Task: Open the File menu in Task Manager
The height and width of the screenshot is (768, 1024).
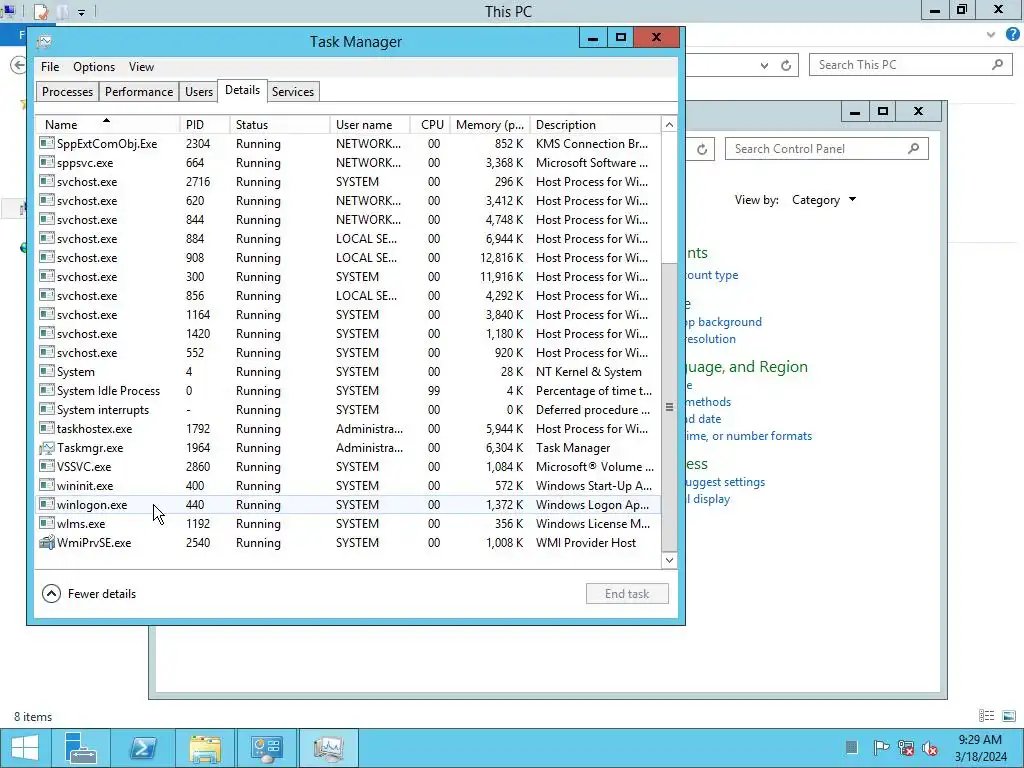Action: [50, 67]
